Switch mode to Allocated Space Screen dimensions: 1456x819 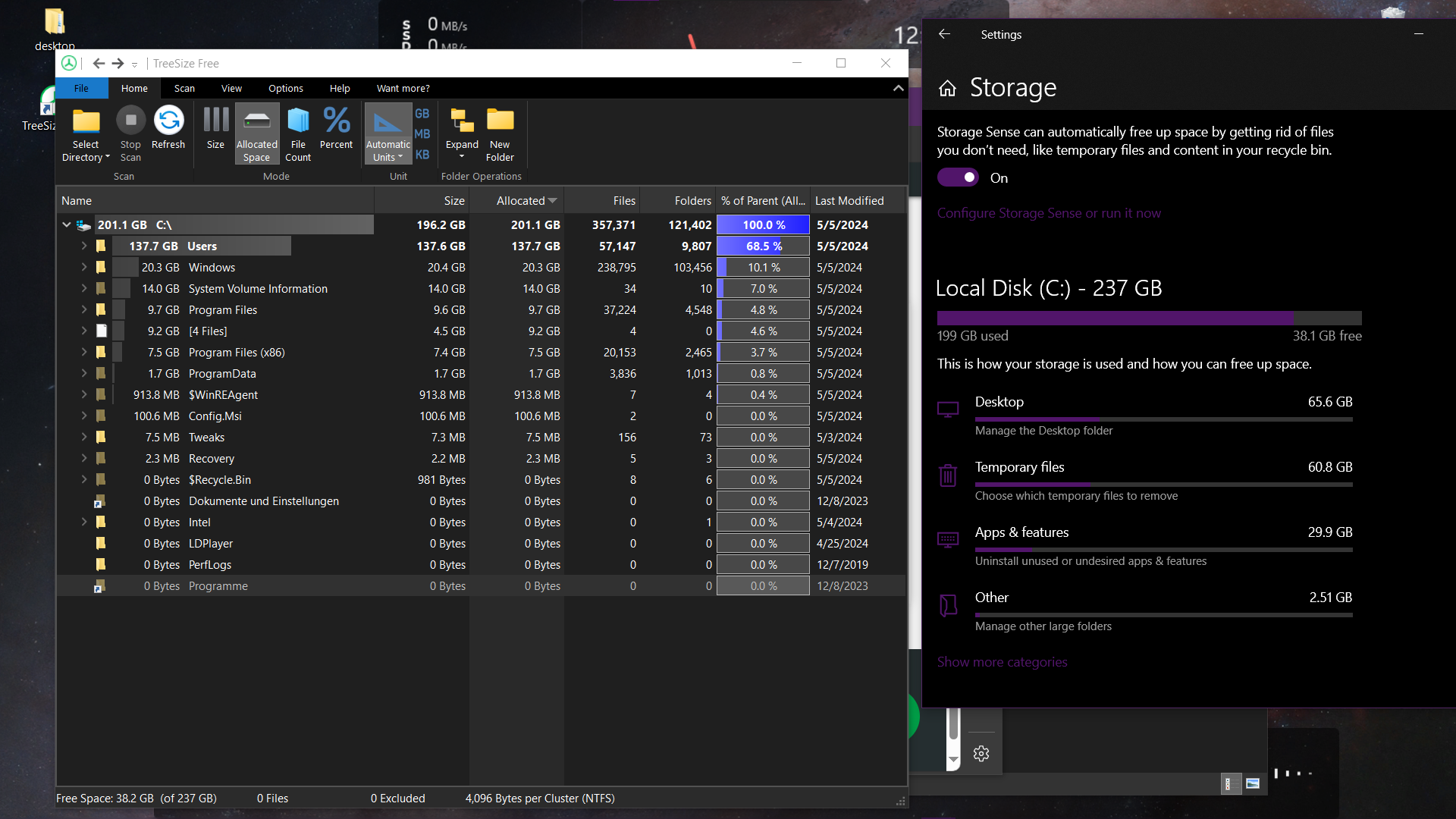coord(257,134)
